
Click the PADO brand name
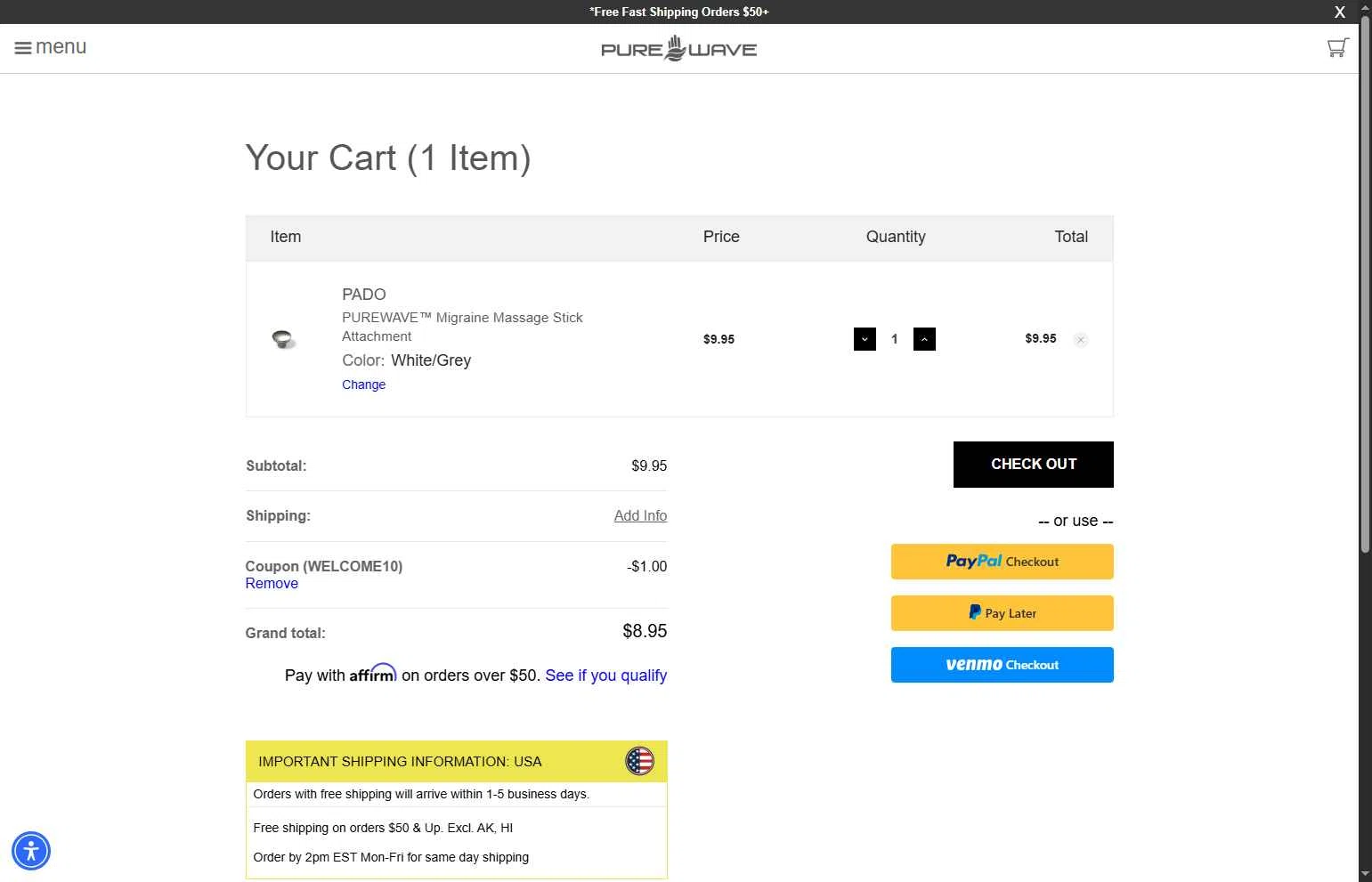click(363, 295)
